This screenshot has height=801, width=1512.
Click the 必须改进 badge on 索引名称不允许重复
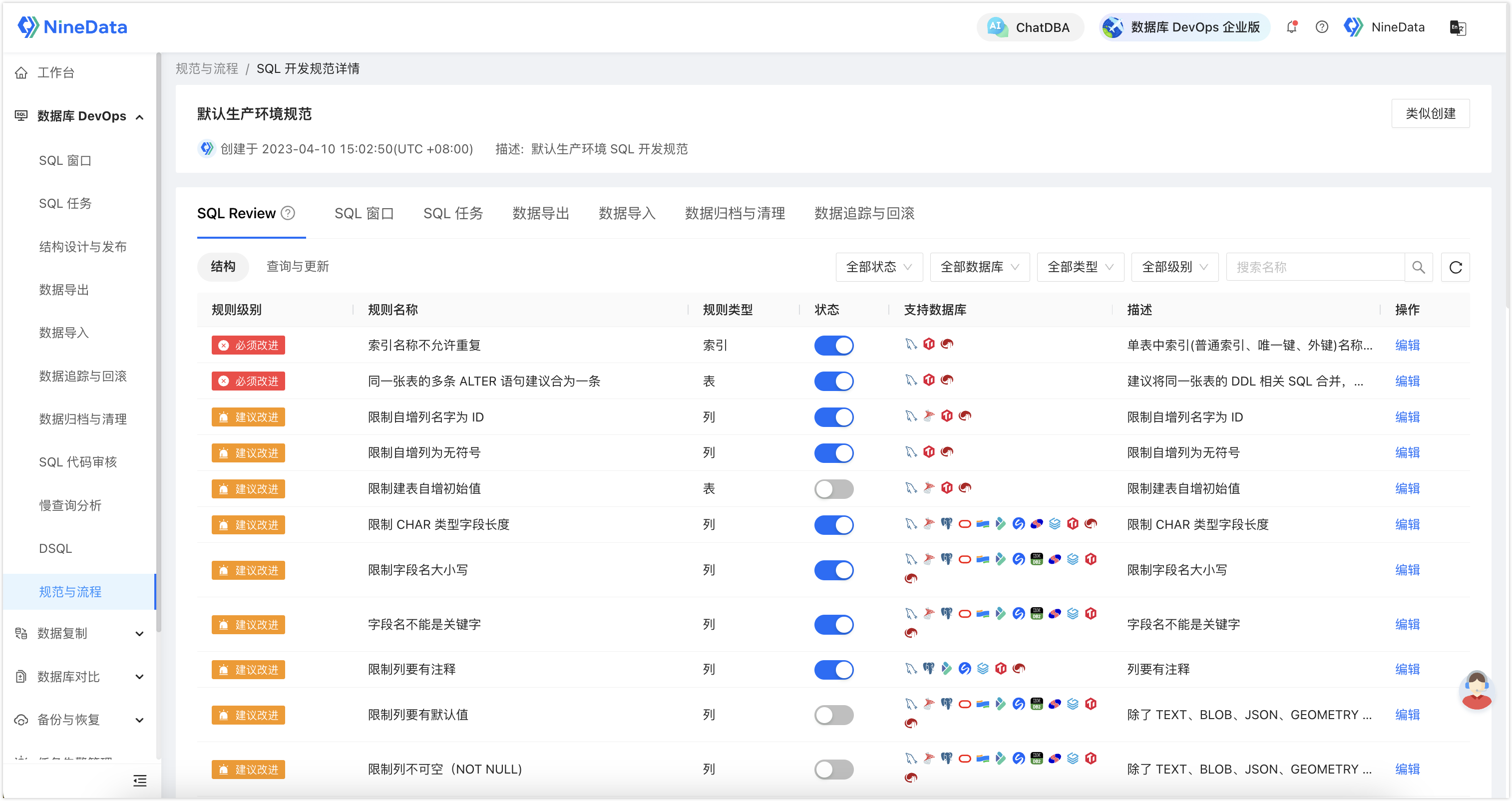[248, 345]
